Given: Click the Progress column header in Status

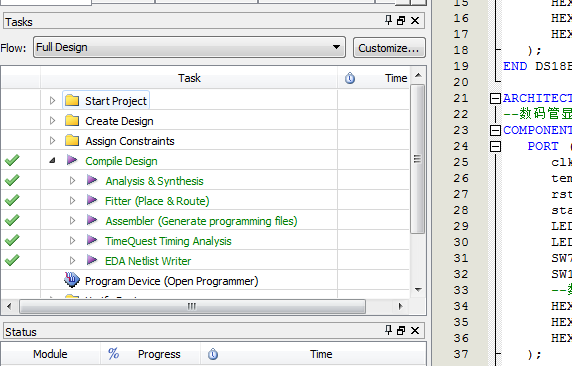Looking at the screenshot, I should pos(159,354).
